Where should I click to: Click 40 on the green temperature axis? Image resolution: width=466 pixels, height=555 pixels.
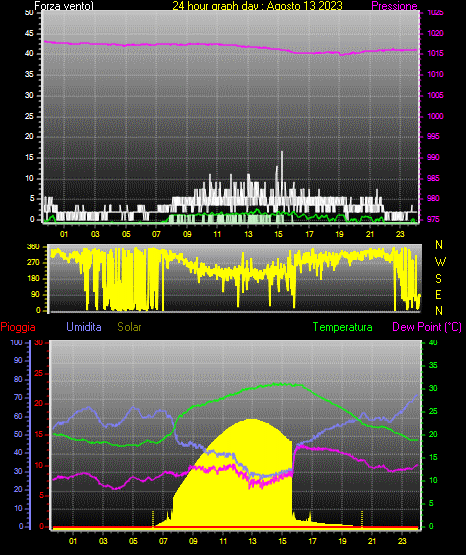(433, 342)
